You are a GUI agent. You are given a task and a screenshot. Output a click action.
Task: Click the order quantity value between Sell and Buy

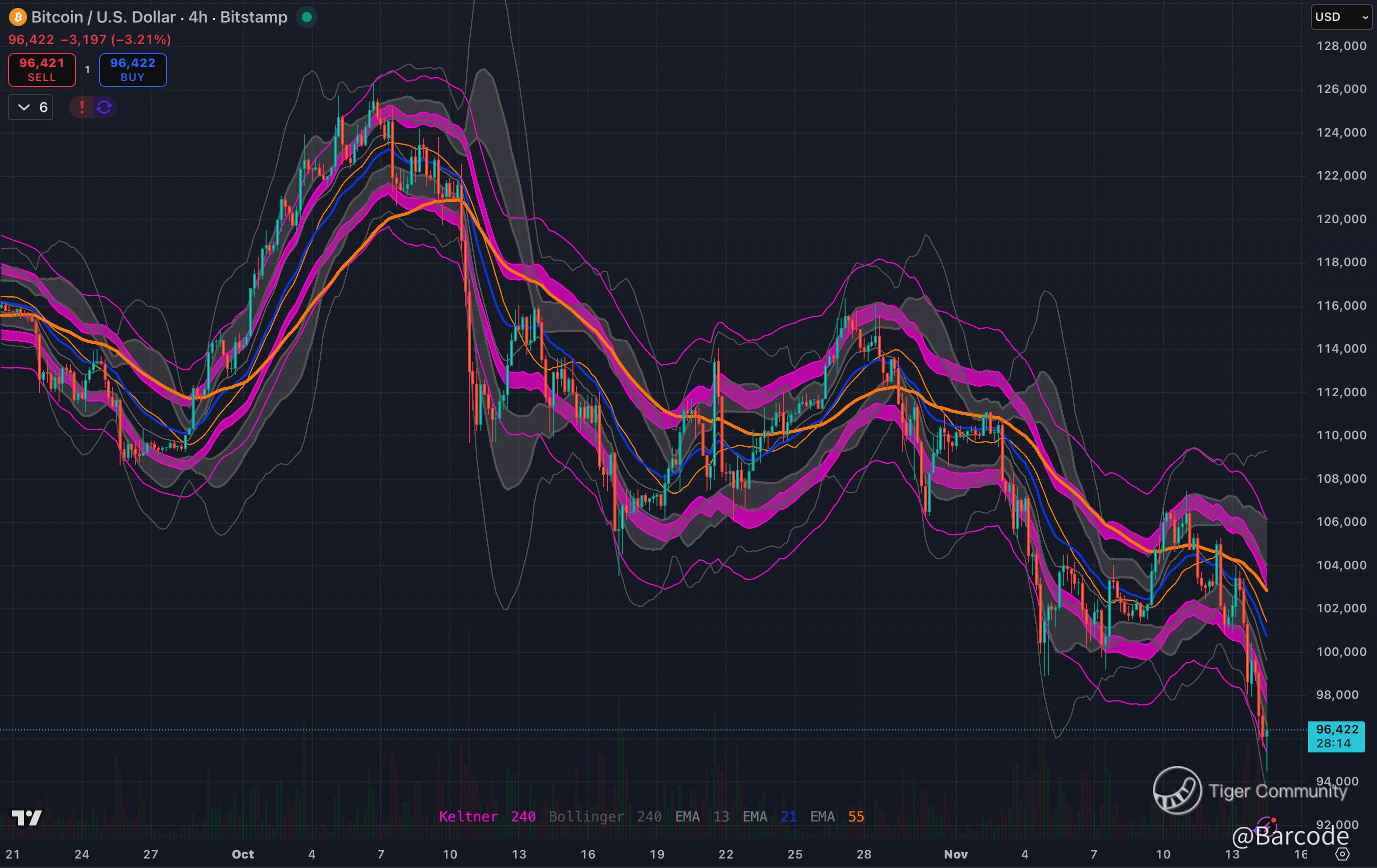[87, 70]
